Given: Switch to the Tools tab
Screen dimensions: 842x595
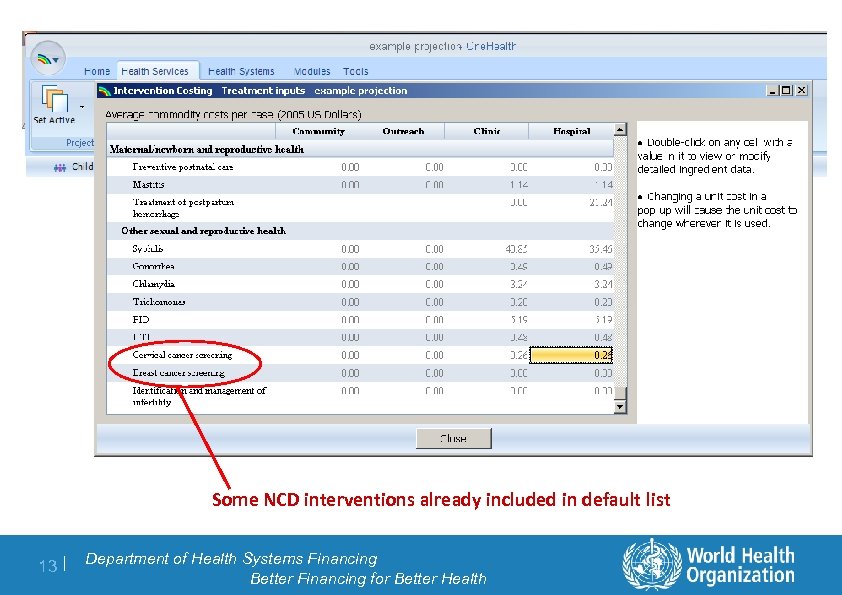Looking at the screenshot, I should pyautogui.click(x=356, y=70).
